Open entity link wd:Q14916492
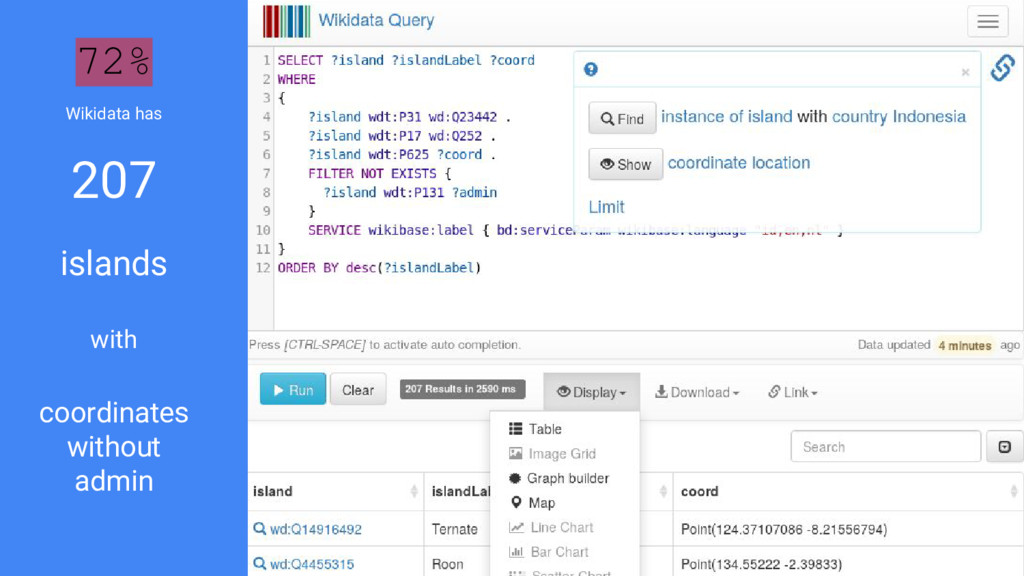The image size is (1024, 576). 315,529
